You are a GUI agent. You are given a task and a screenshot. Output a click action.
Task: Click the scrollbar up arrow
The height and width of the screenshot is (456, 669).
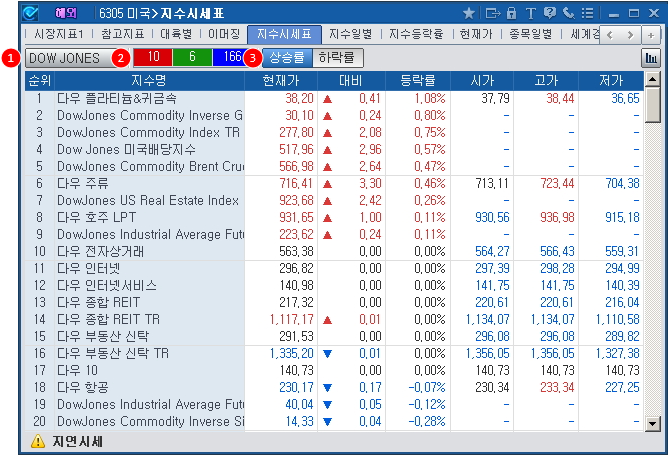652,79
